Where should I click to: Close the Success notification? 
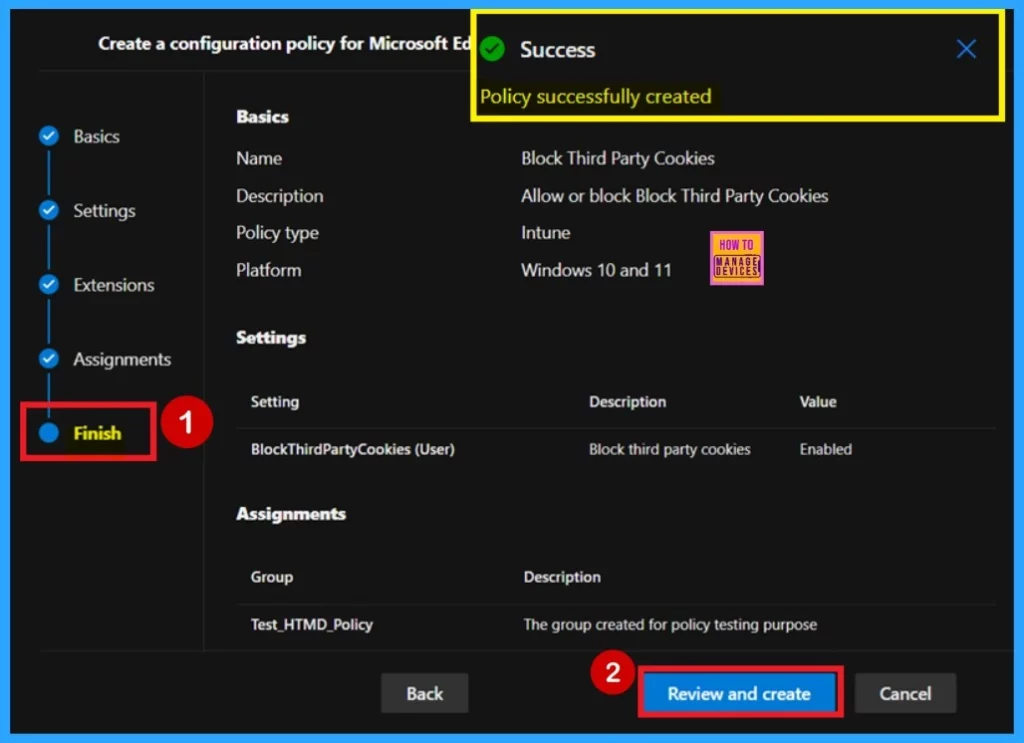pyautogui.click(x=966, y=49)
